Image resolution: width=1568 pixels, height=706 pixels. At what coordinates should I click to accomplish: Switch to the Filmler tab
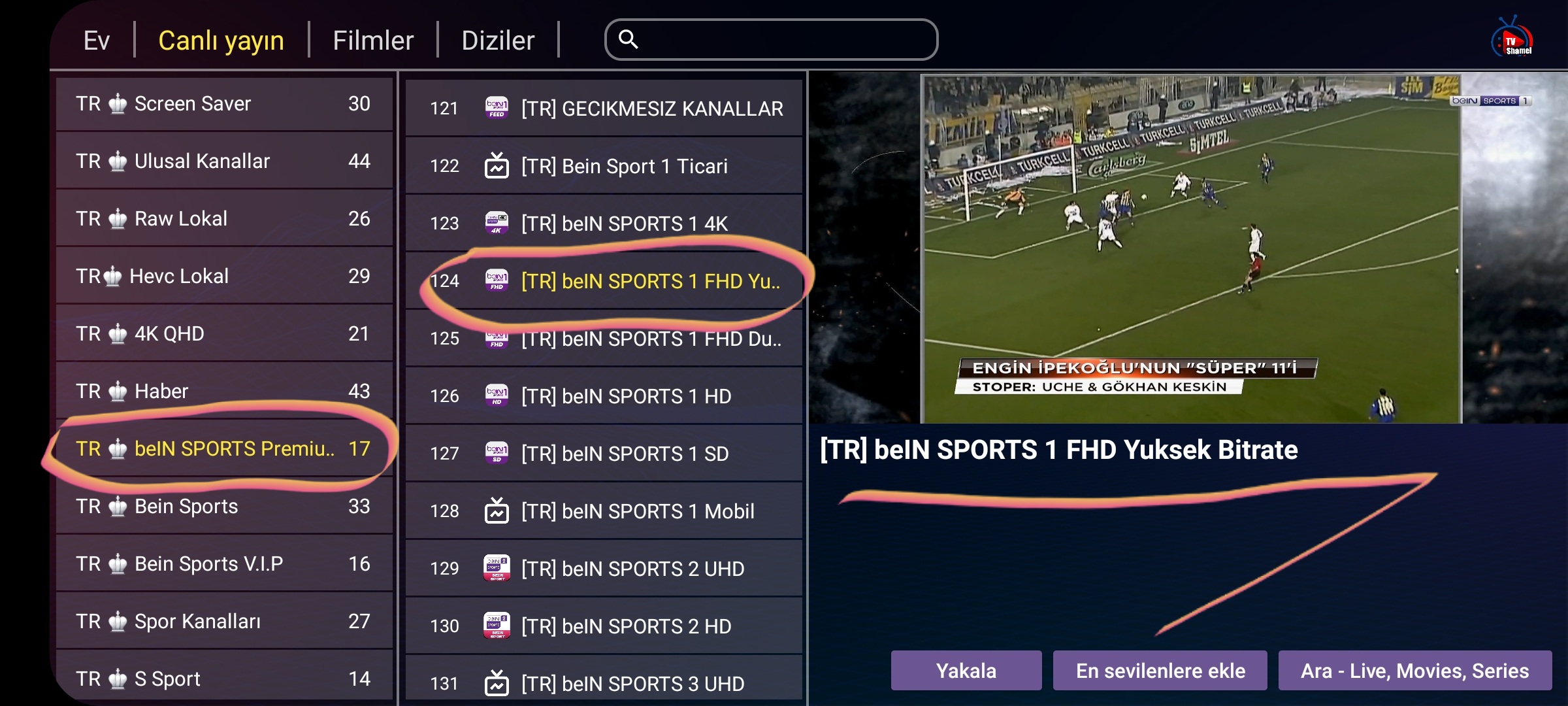[373, 41]
